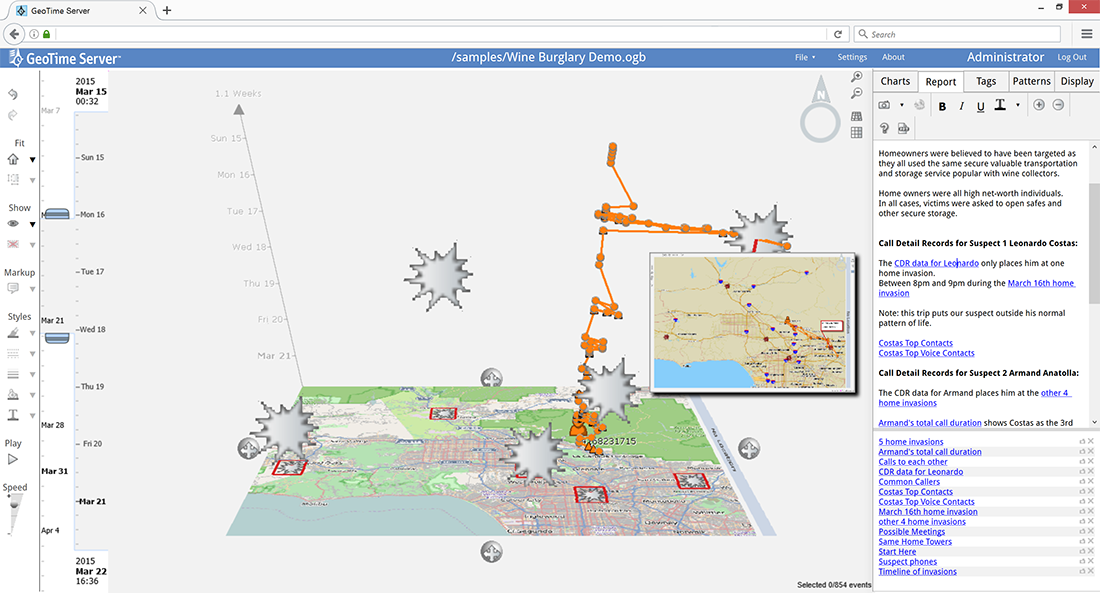Click the fit-to-selection dashed box icon
Screen dimensions: 1100x593
click(13, 180)
